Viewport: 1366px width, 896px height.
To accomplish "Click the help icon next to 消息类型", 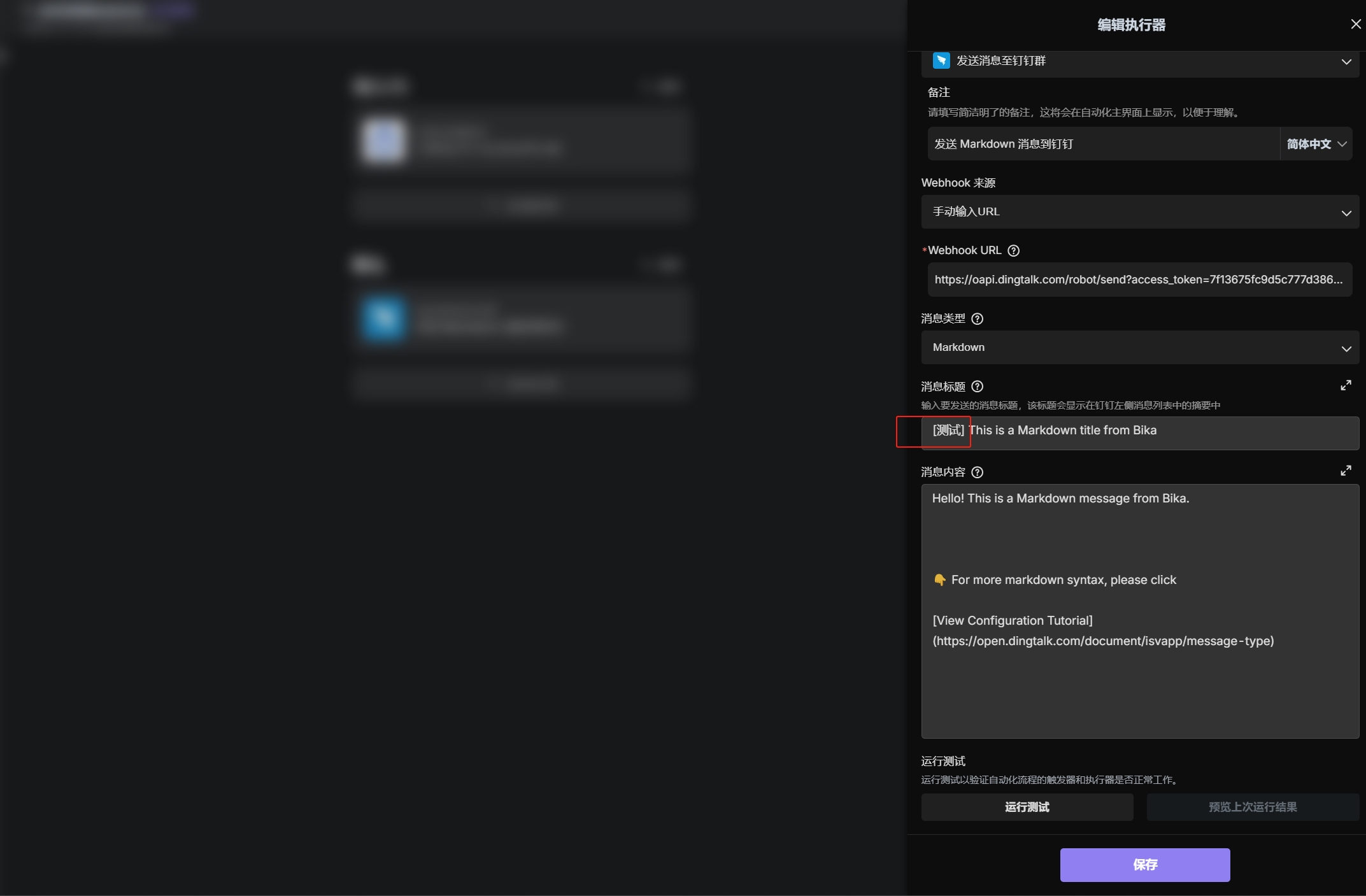I will point(978,318).
